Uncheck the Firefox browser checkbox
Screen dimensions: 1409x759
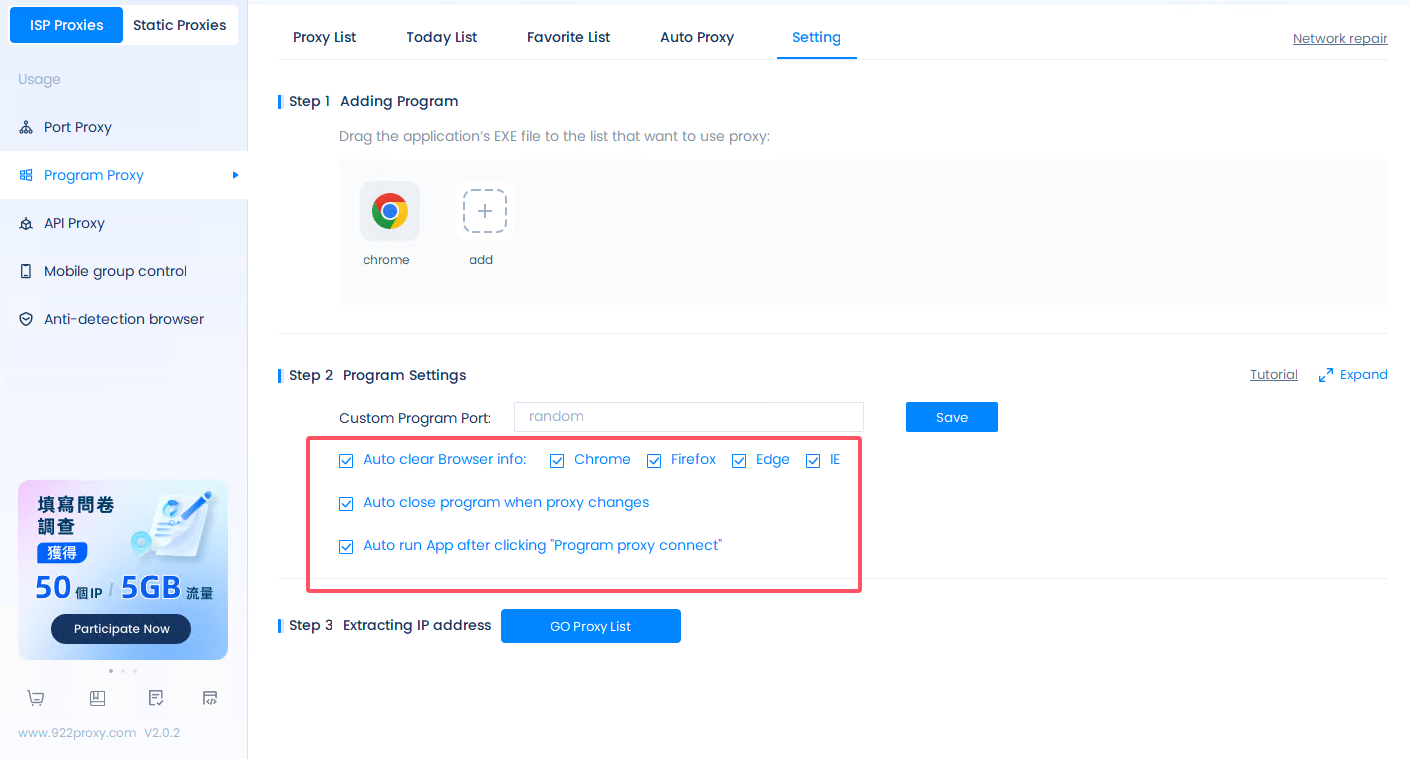tap(654, 460)
